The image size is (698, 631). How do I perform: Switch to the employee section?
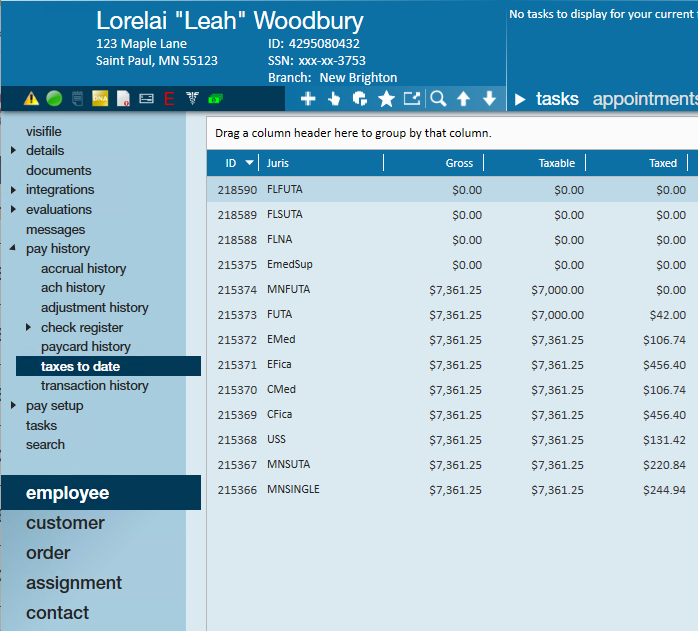coord(101,493)
